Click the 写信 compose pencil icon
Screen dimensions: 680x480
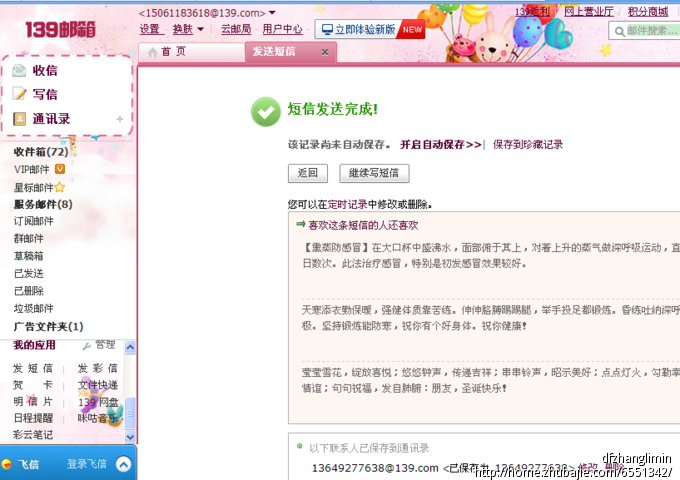pos(19,94)
